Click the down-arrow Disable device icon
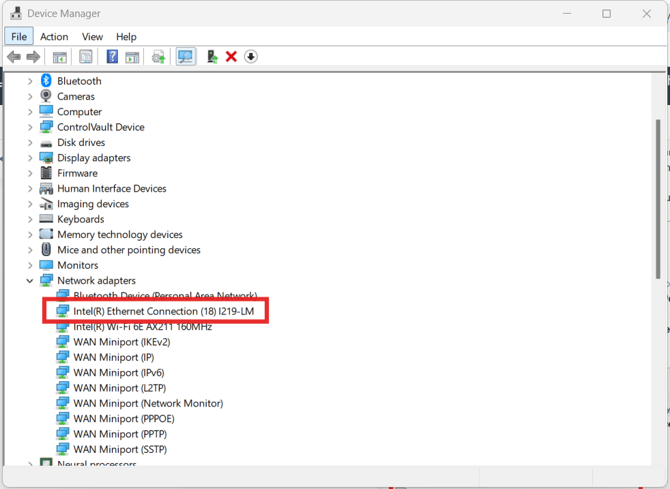Screen dimensions: 670x489 (x=251, y=57)
